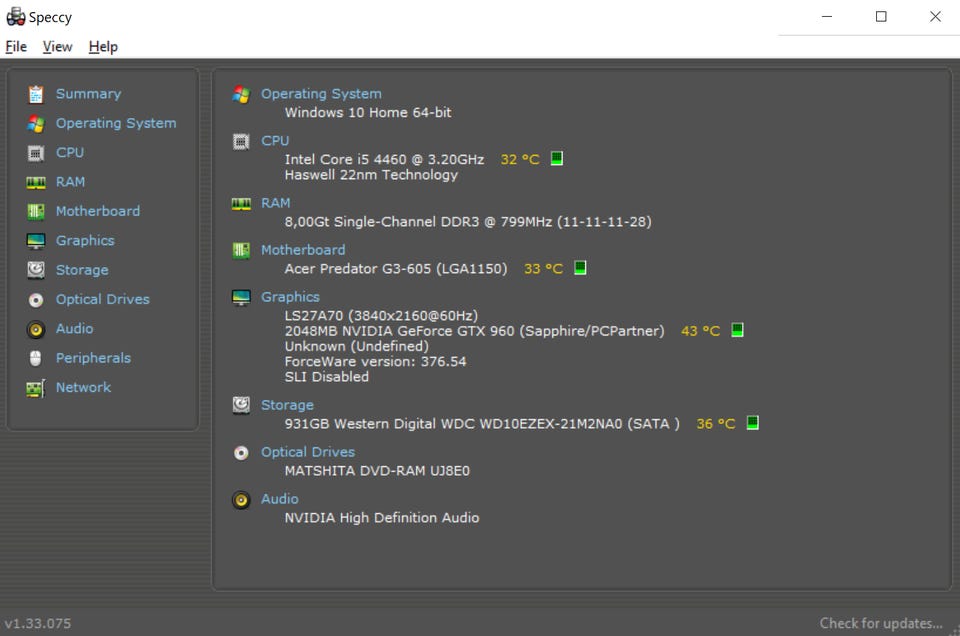Image resolution: width=960 pixels, height=636 pixels.
Task: Click the 8,00Gt Single-Channel DDR3 line
Action: point(468,222)
